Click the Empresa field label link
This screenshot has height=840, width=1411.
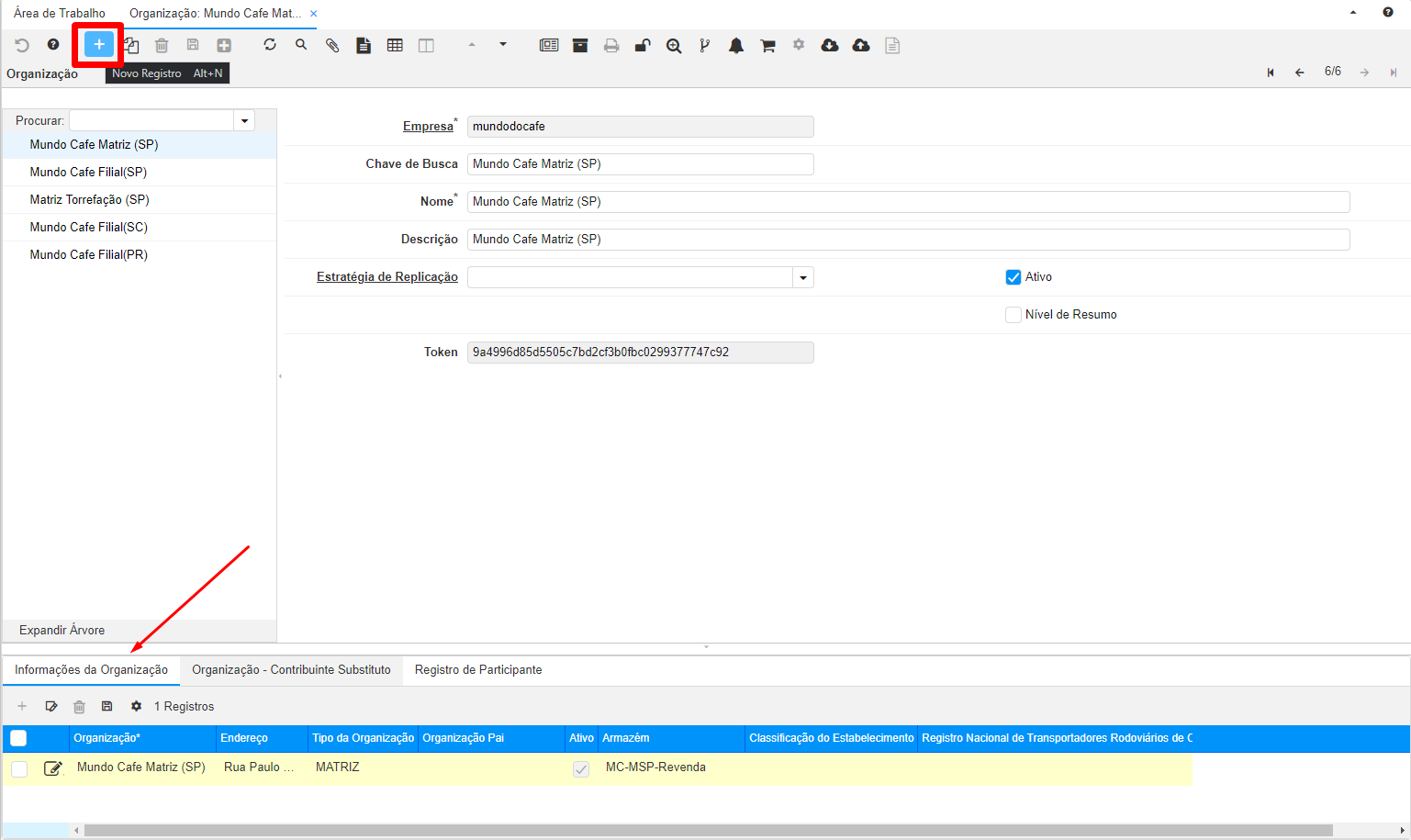pyautogui.click(x=428, y=127)
